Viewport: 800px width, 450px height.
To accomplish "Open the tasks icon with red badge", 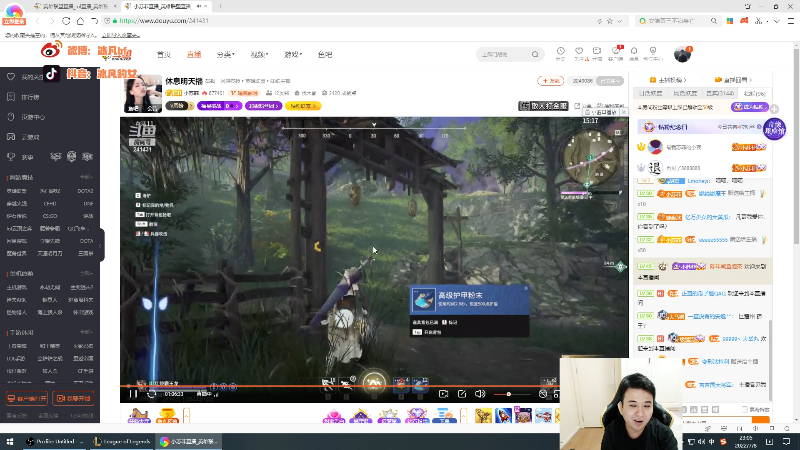I will tap(616, 53).
